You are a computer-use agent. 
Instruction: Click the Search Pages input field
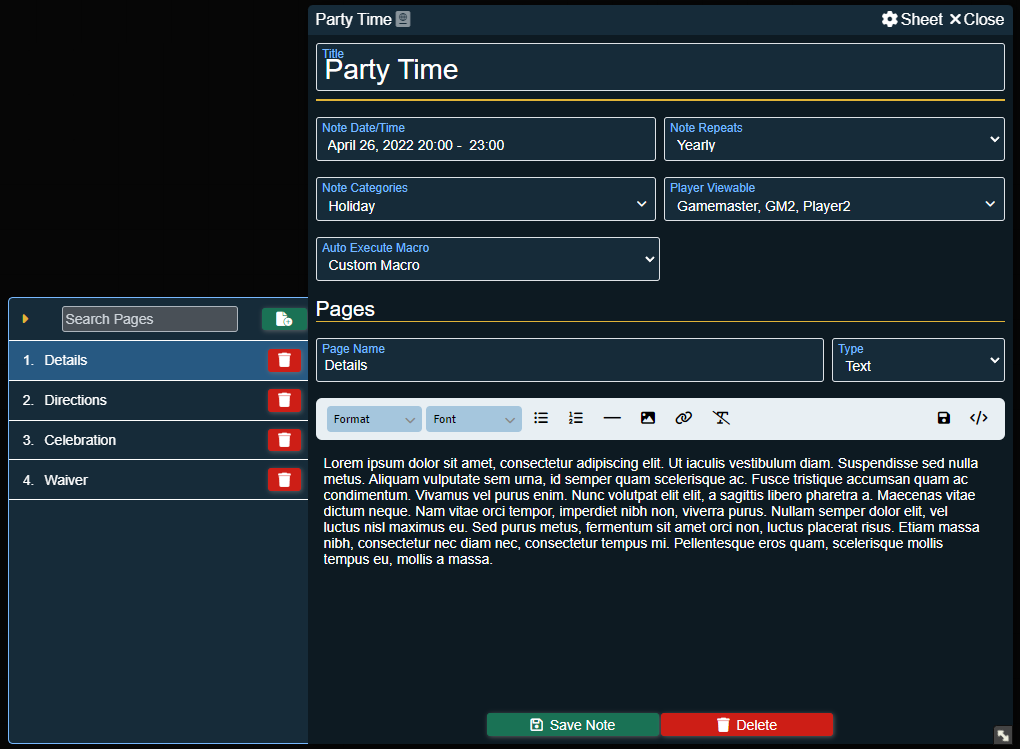[150, 319]
